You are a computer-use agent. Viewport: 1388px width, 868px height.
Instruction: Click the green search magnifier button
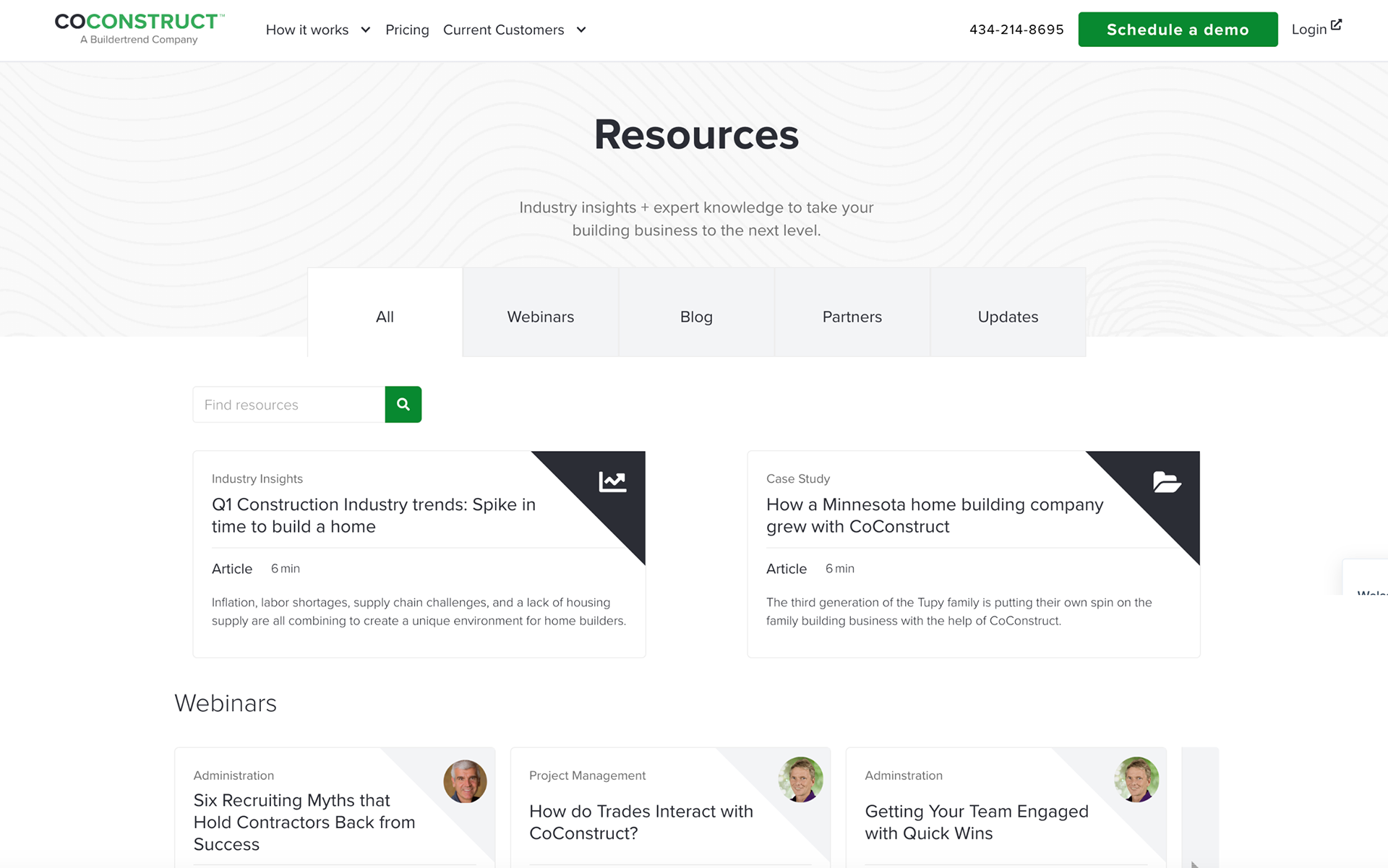(x=403, y=405)
